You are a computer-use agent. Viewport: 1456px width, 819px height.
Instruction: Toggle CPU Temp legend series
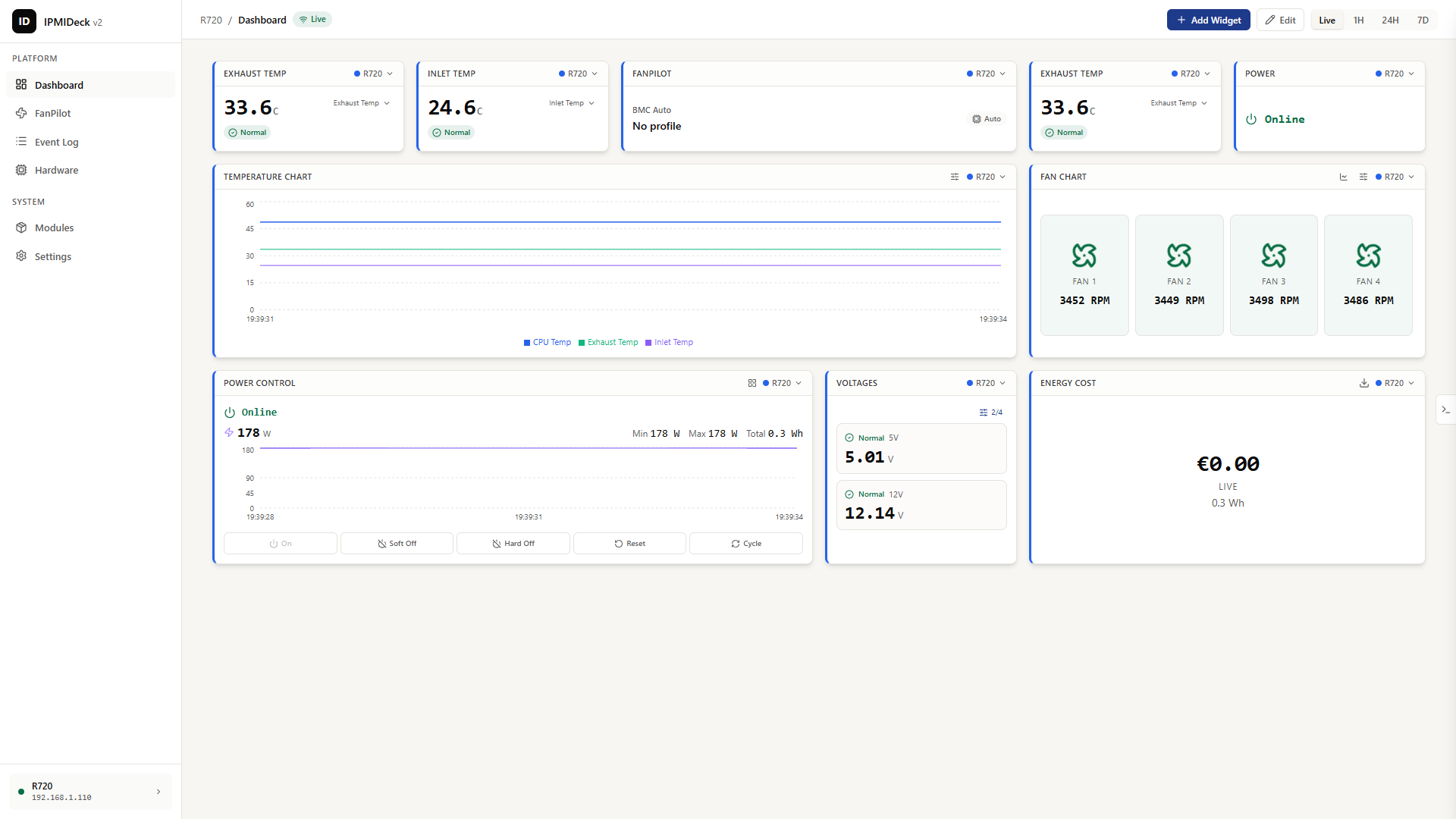click(548, 342)
